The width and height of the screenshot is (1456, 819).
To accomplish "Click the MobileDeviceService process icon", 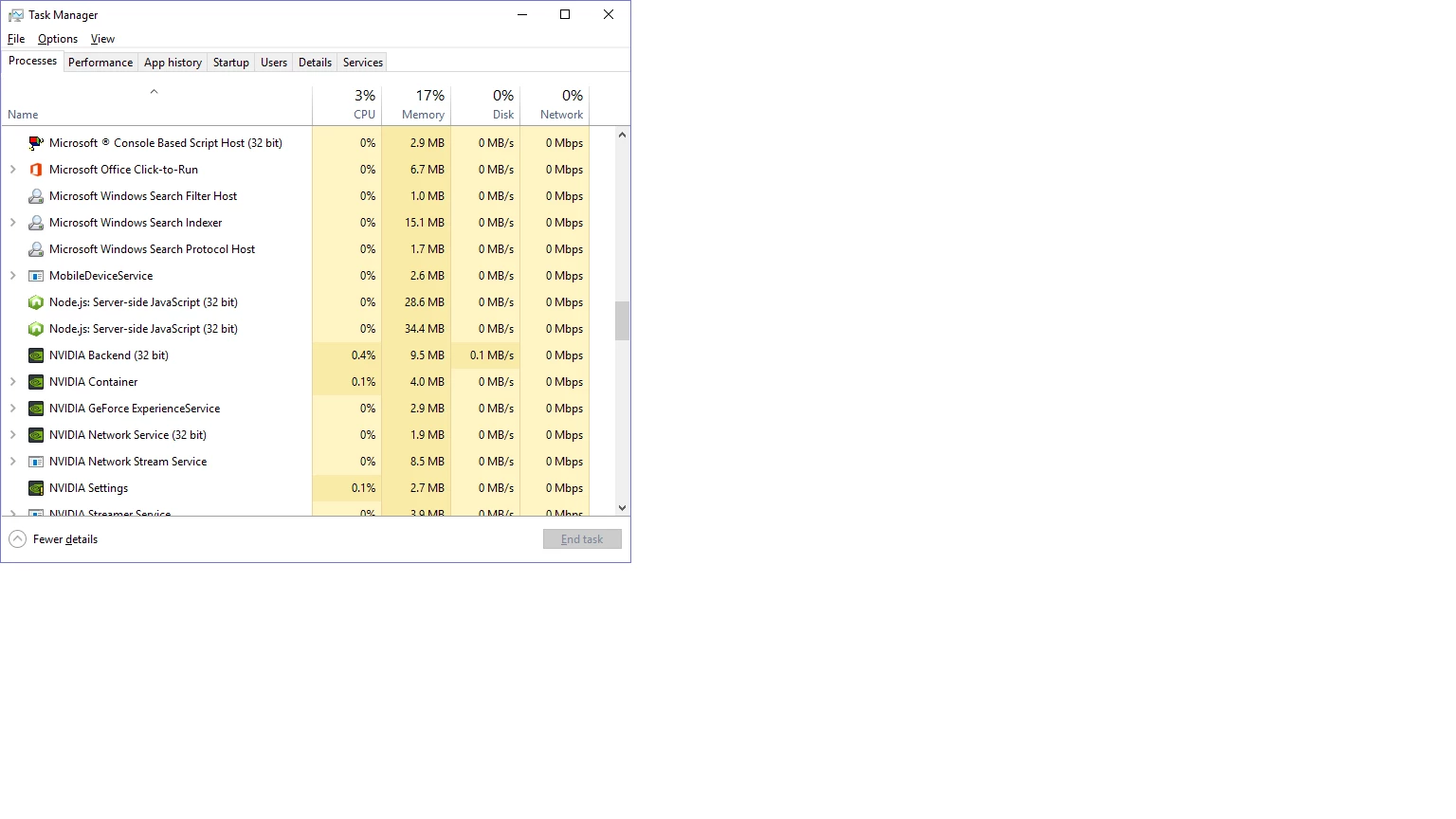I will pyautogui.click(x=36, y=276).
